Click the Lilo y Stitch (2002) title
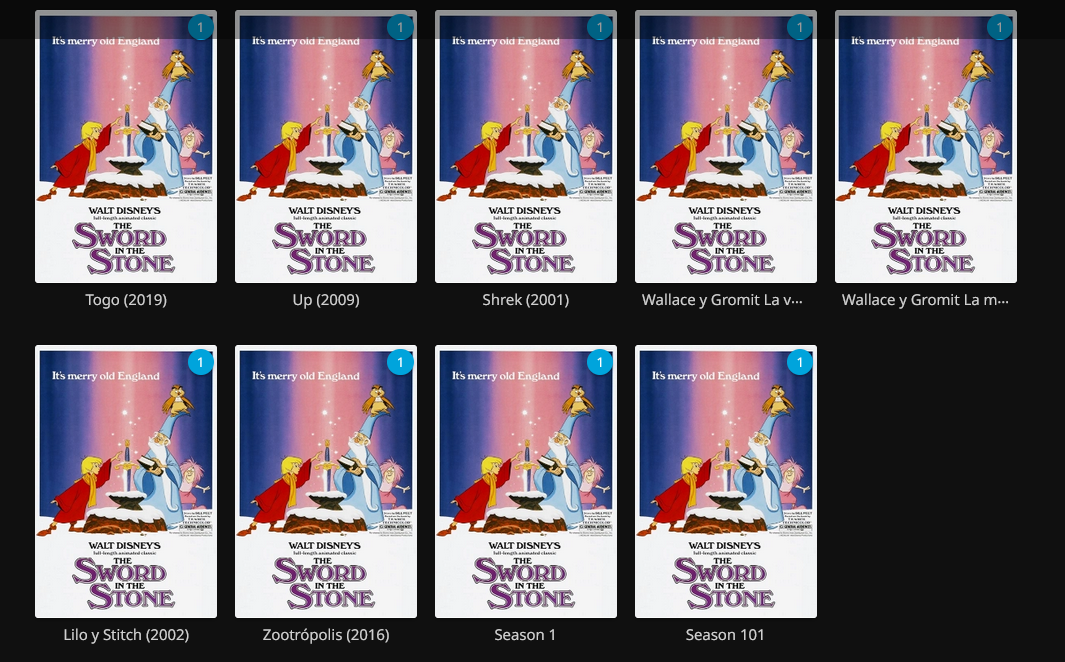Image resolution: width=1065 pixels, height=662 pixels. [126, 635]
